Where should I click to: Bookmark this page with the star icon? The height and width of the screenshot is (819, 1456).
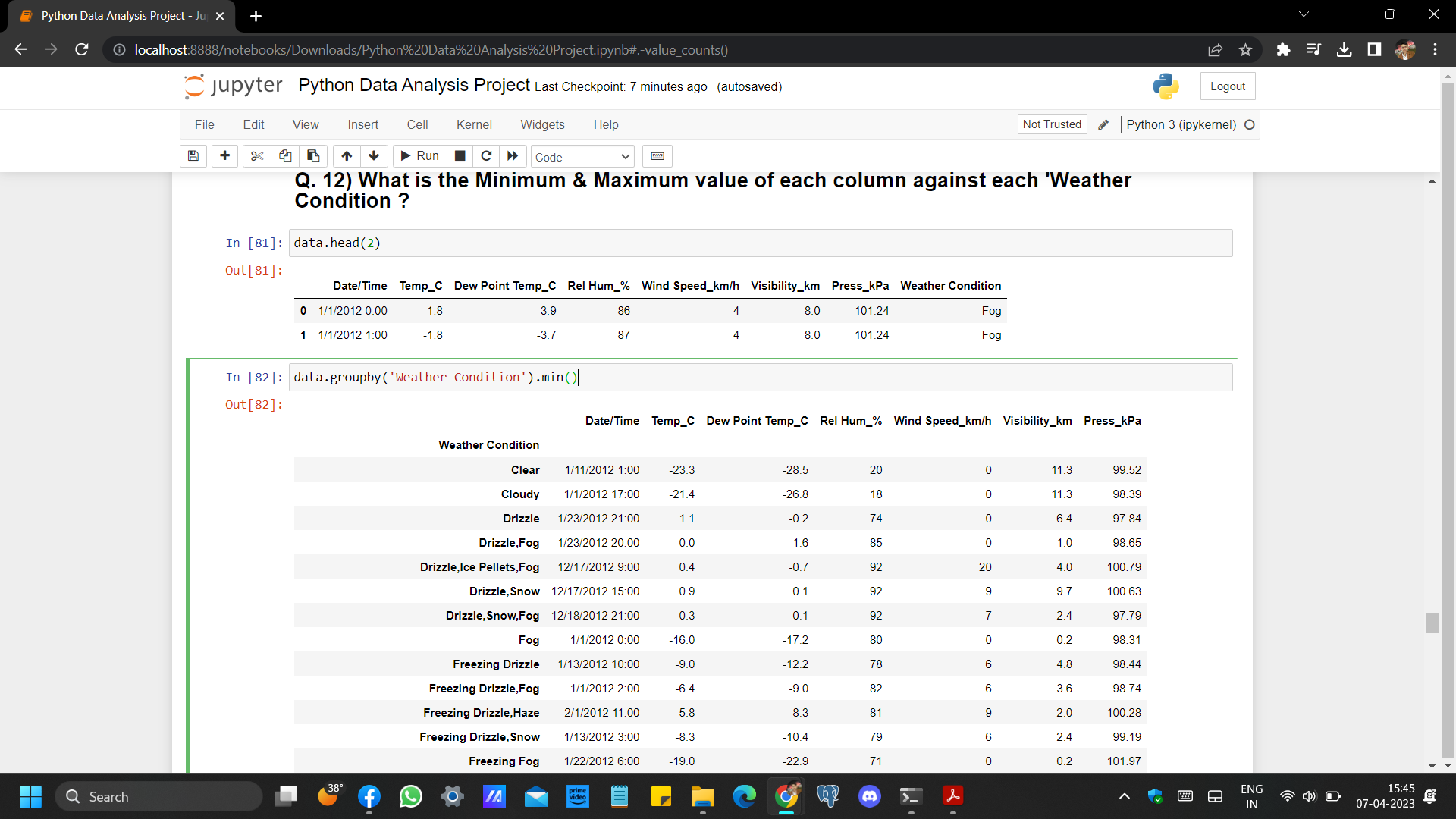(1245, 50)
